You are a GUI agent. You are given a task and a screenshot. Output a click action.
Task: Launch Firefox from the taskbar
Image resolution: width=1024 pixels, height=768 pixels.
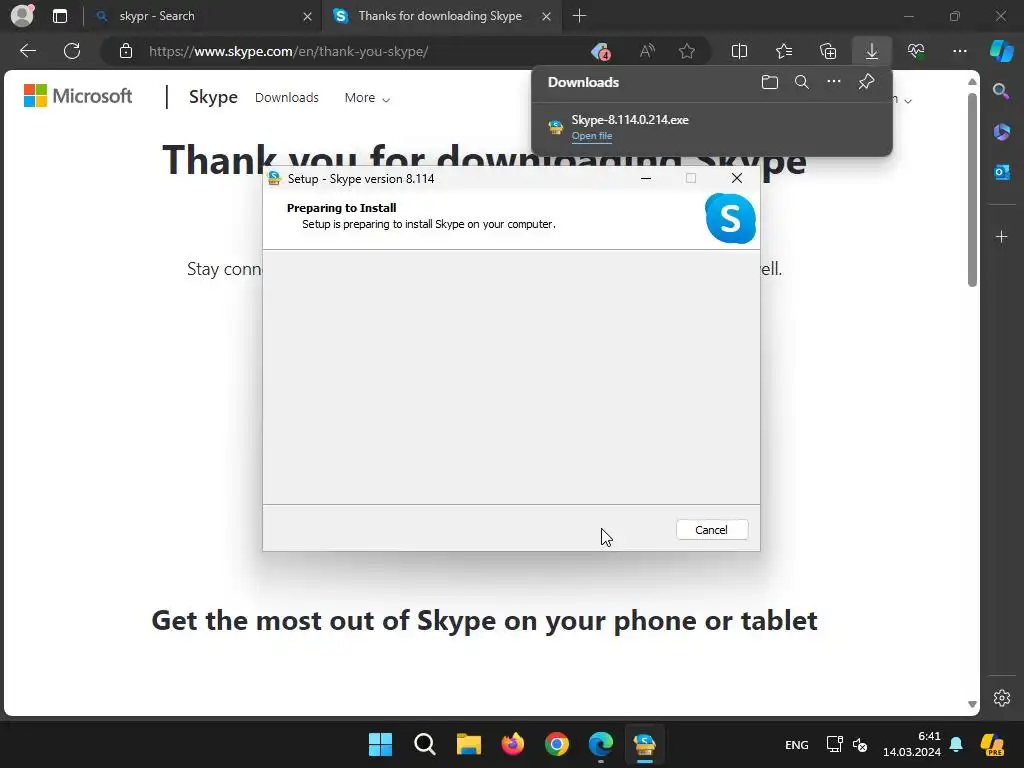tap(513, 744)
